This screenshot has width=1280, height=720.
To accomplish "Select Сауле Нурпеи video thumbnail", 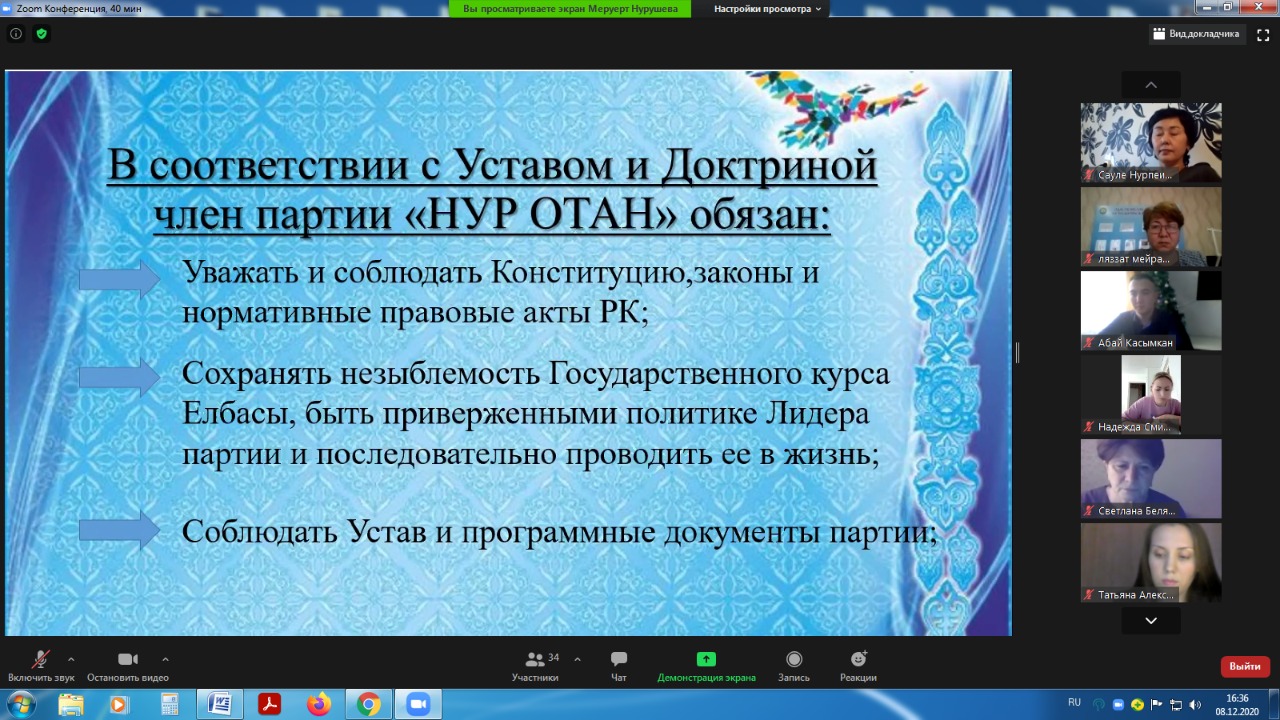I will tap(1151, 142).
